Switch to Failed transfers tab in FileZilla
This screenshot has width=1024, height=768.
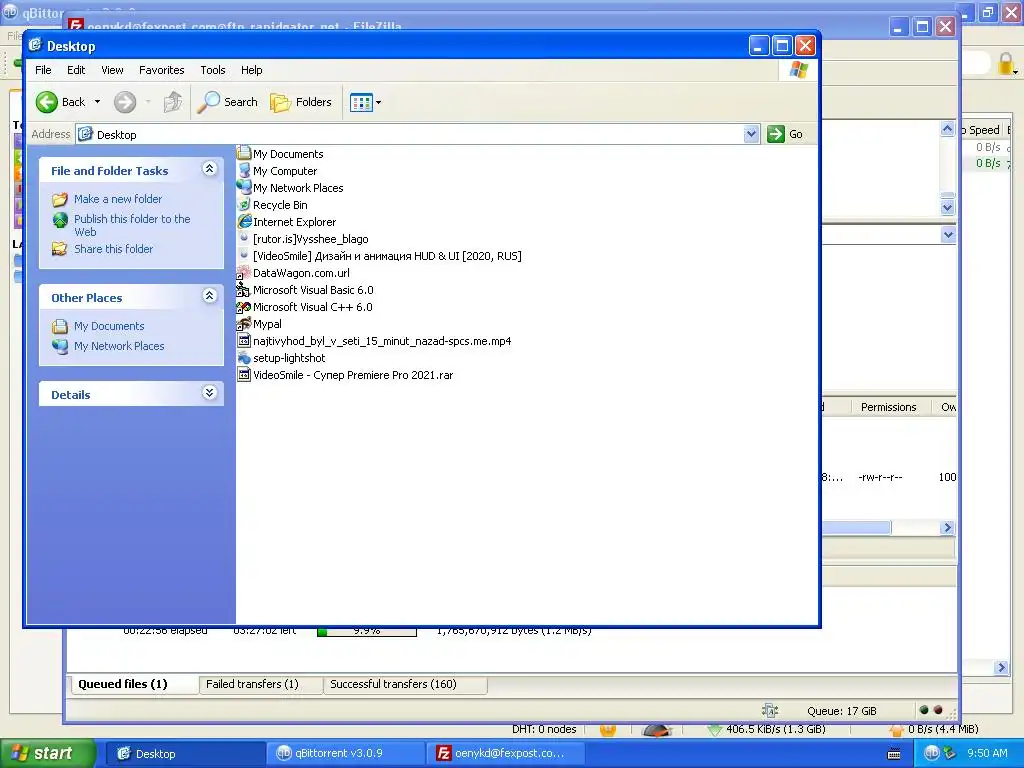261,684
